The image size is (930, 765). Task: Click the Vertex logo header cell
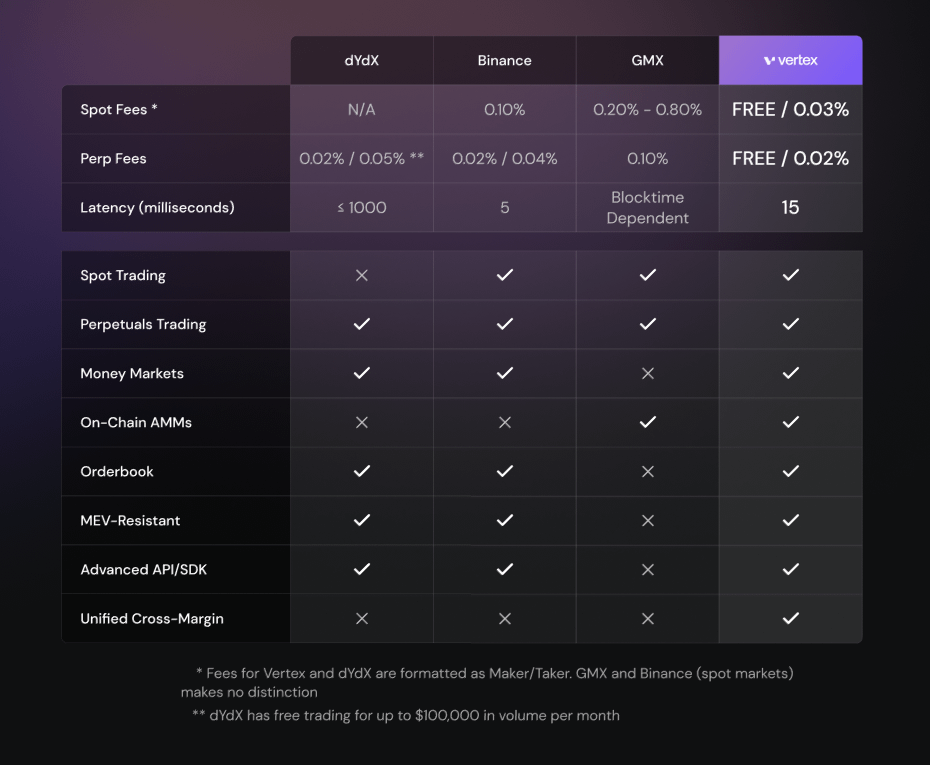(x=791, y=60)
